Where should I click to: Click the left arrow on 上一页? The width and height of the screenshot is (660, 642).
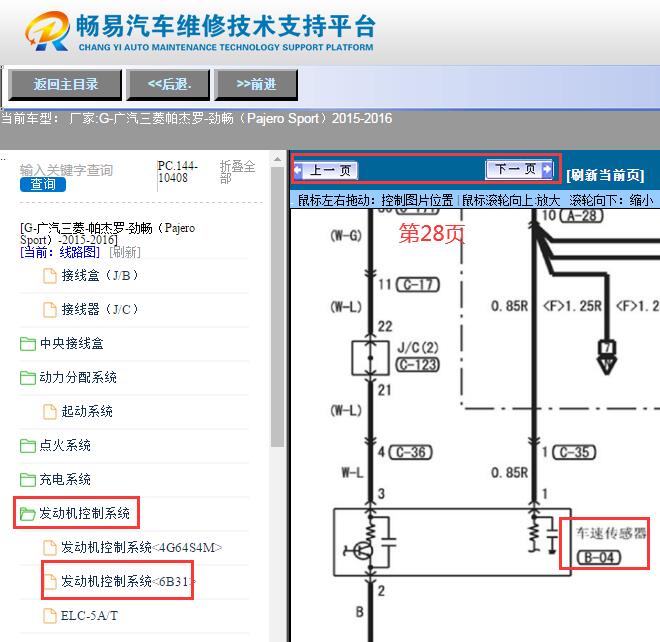298,170
